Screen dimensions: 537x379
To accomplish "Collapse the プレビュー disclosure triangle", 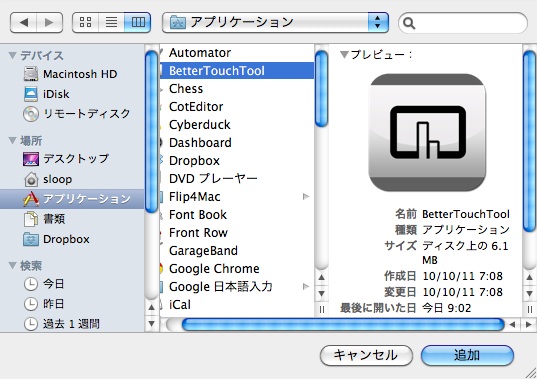I will coord(344,54).
